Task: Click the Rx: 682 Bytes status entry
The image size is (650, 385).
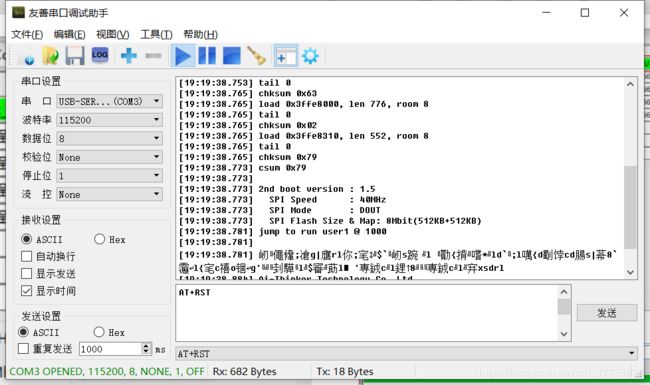Action: [245, 372]
